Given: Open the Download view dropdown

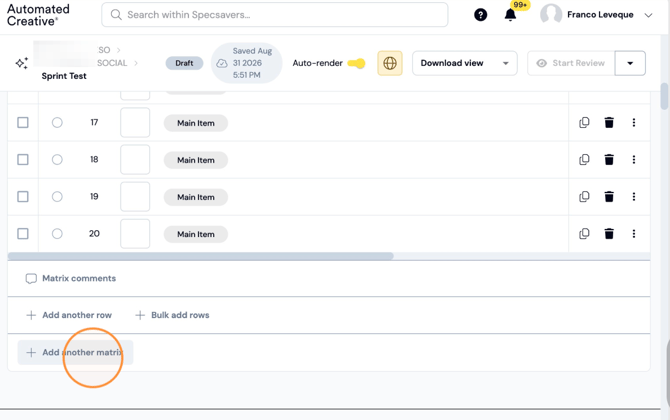Looking at the screenshot, I should coord(464,63).
